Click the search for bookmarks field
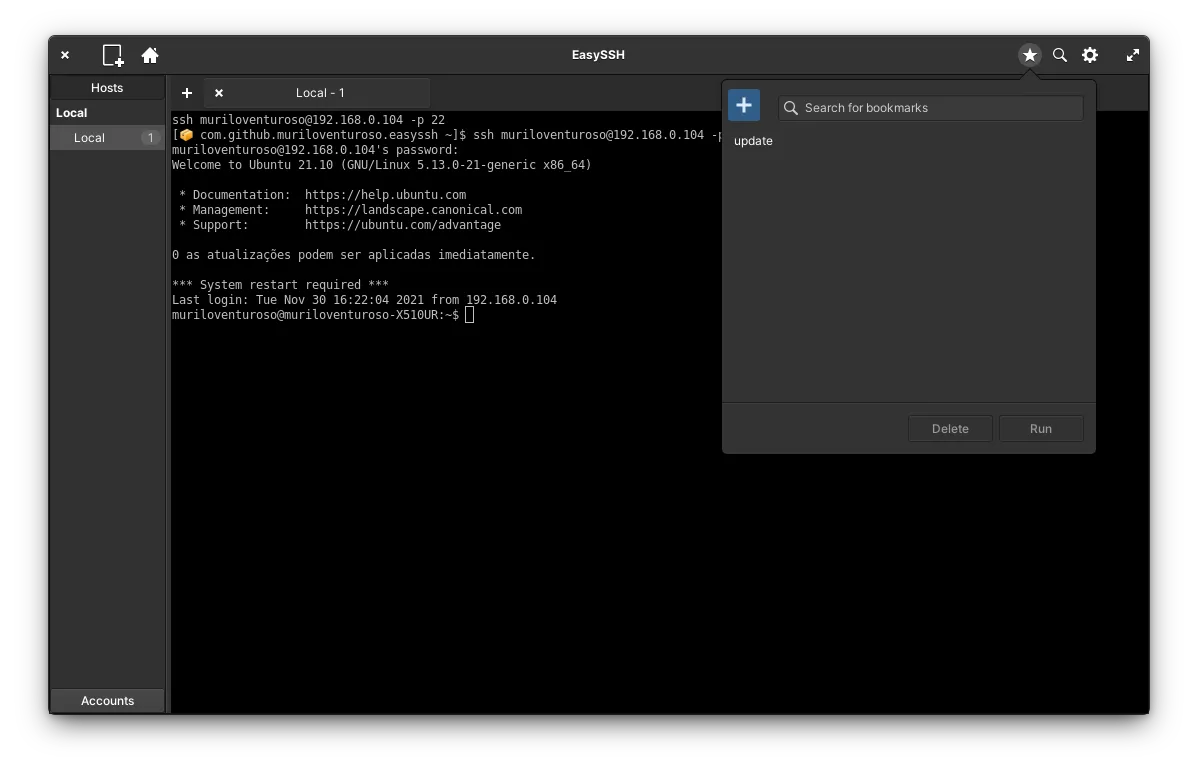This screenshot has width=1198, height=776. [x=930, y=107]
